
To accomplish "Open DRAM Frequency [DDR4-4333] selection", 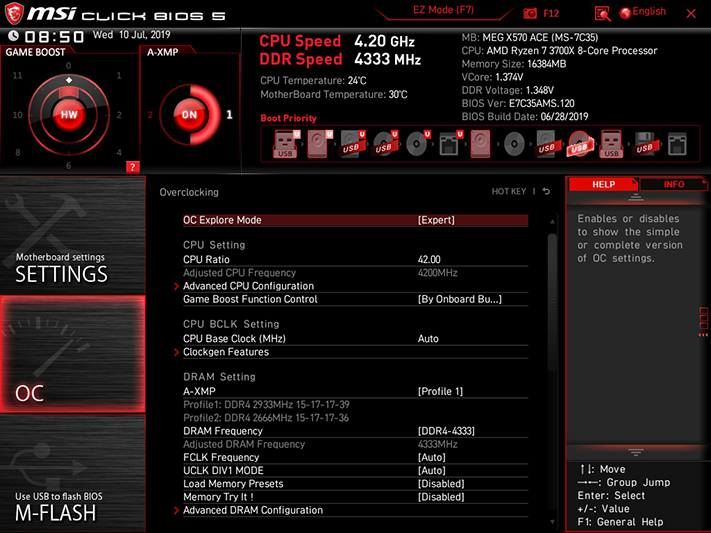I will (356, 431).
